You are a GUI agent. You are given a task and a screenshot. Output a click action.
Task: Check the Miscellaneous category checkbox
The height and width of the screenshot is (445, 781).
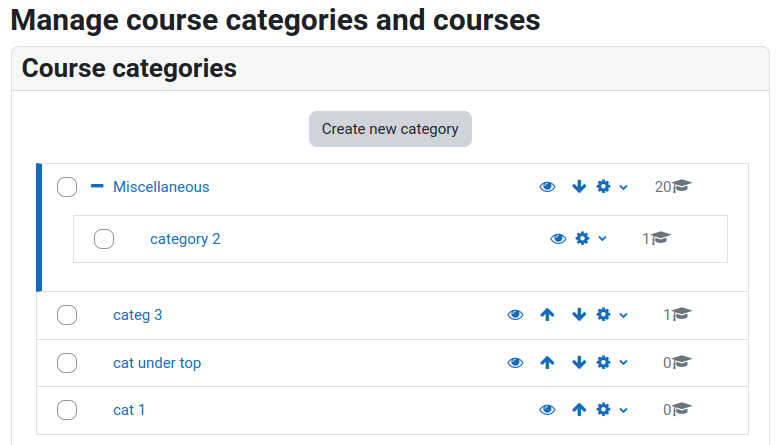[x=67, y=187]
